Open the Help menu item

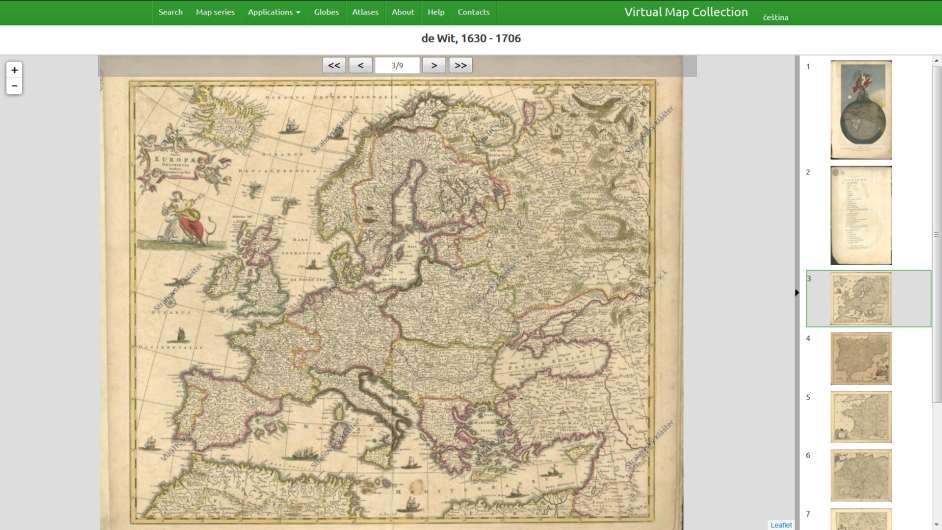click(x=436, y=12)
